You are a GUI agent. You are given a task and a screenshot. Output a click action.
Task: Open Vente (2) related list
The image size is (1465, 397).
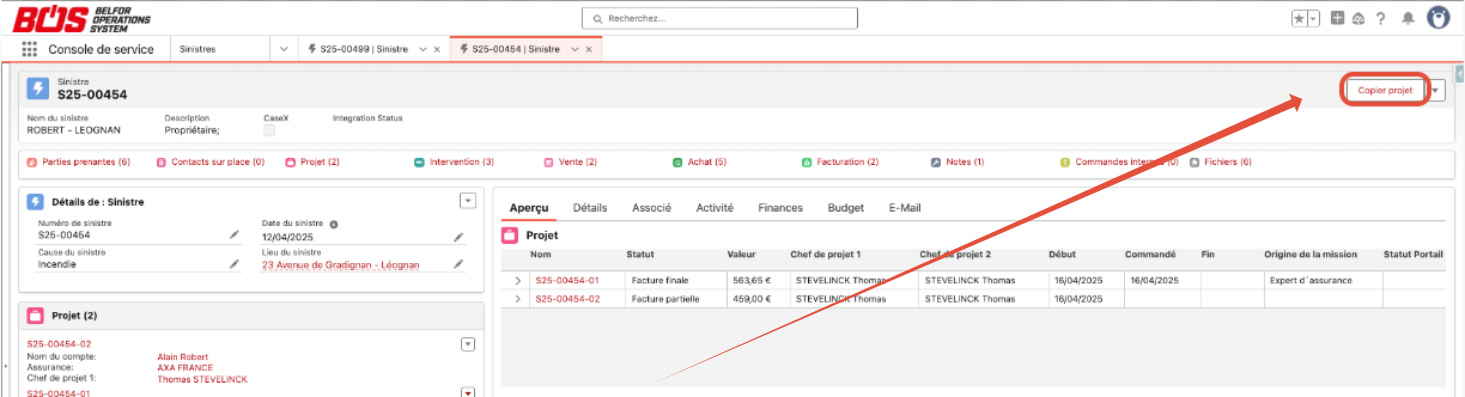(x=577, y=162)
